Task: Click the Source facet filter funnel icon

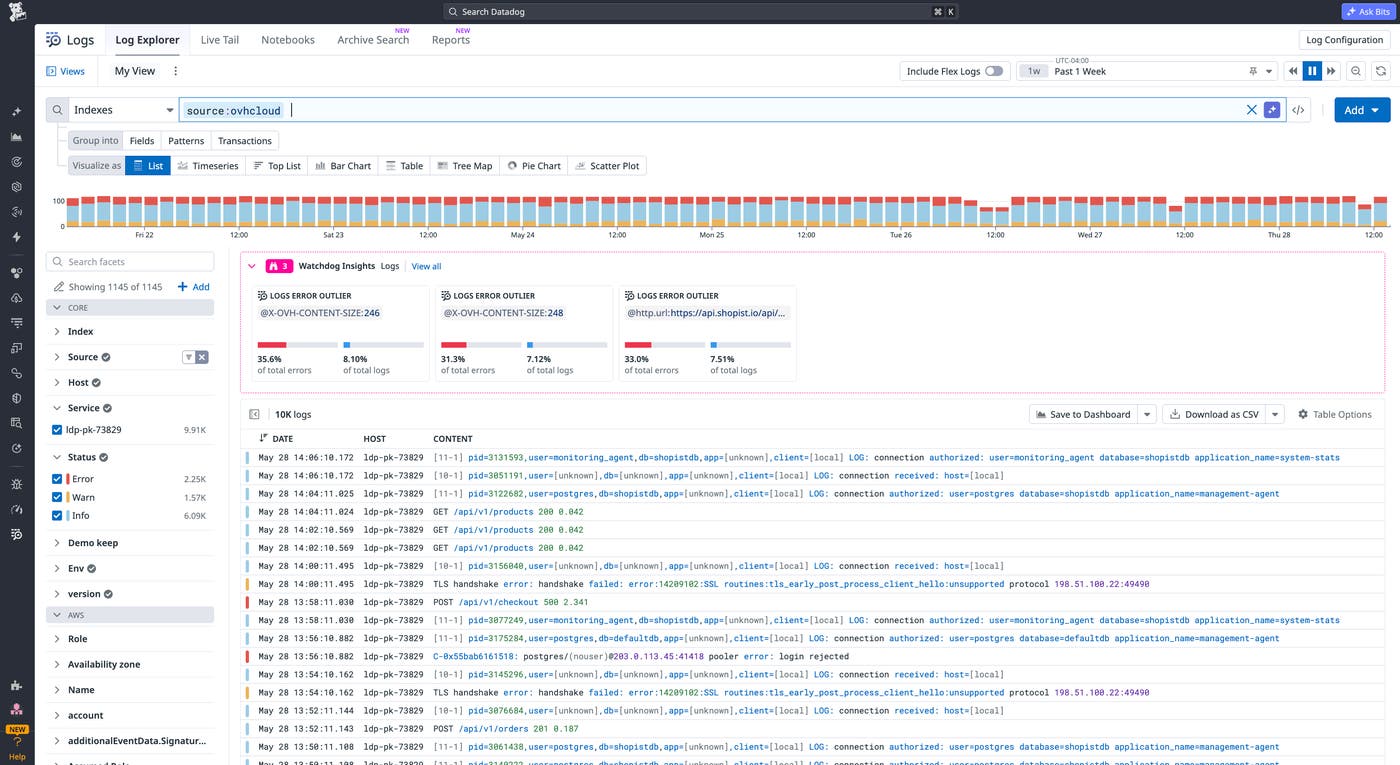Action: point(188,357)
